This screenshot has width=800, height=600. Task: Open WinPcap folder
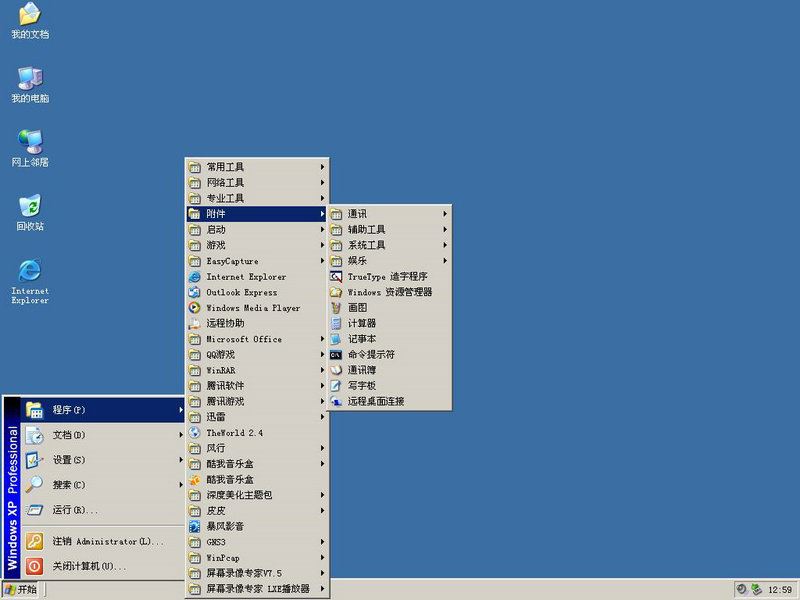click(257, 558)
